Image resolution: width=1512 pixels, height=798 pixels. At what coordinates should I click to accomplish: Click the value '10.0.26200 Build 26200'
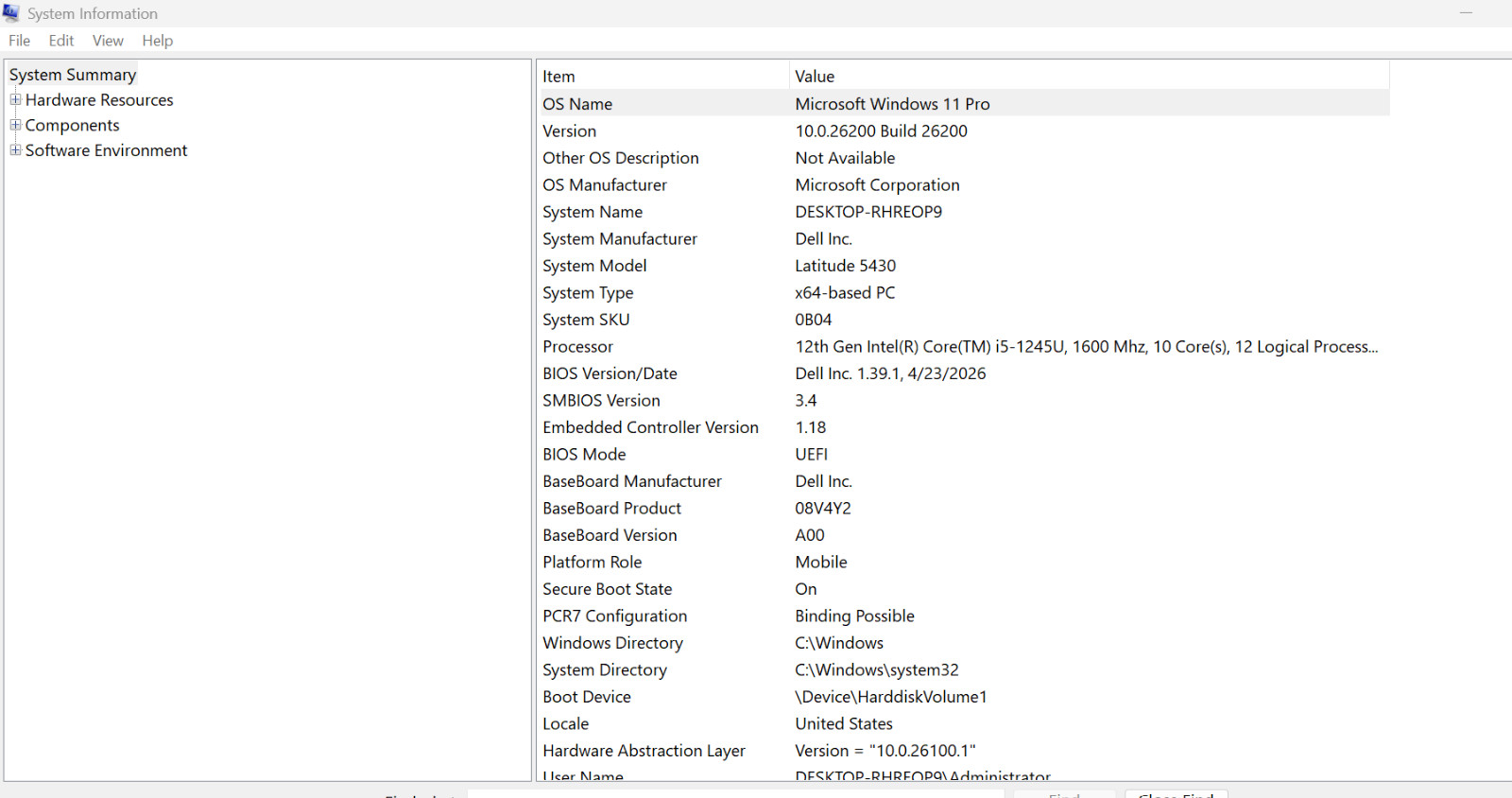[x=881, y=131]
